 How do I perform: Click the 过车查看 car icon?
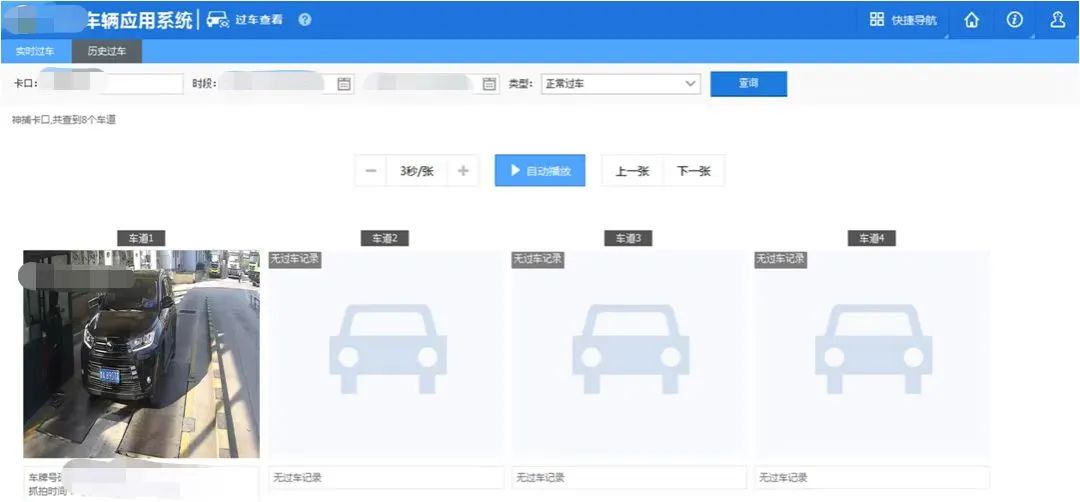click(x=218, y=20)
